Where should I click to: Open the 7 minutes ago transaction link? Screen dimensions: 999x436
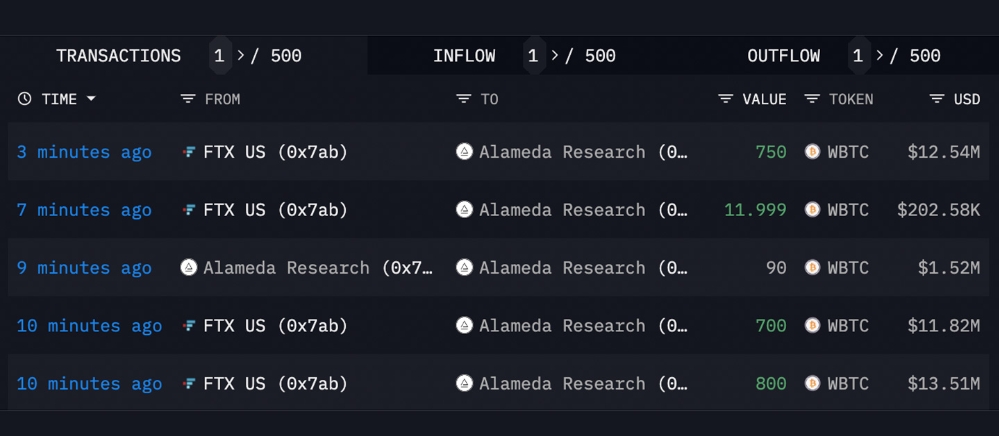84,210
